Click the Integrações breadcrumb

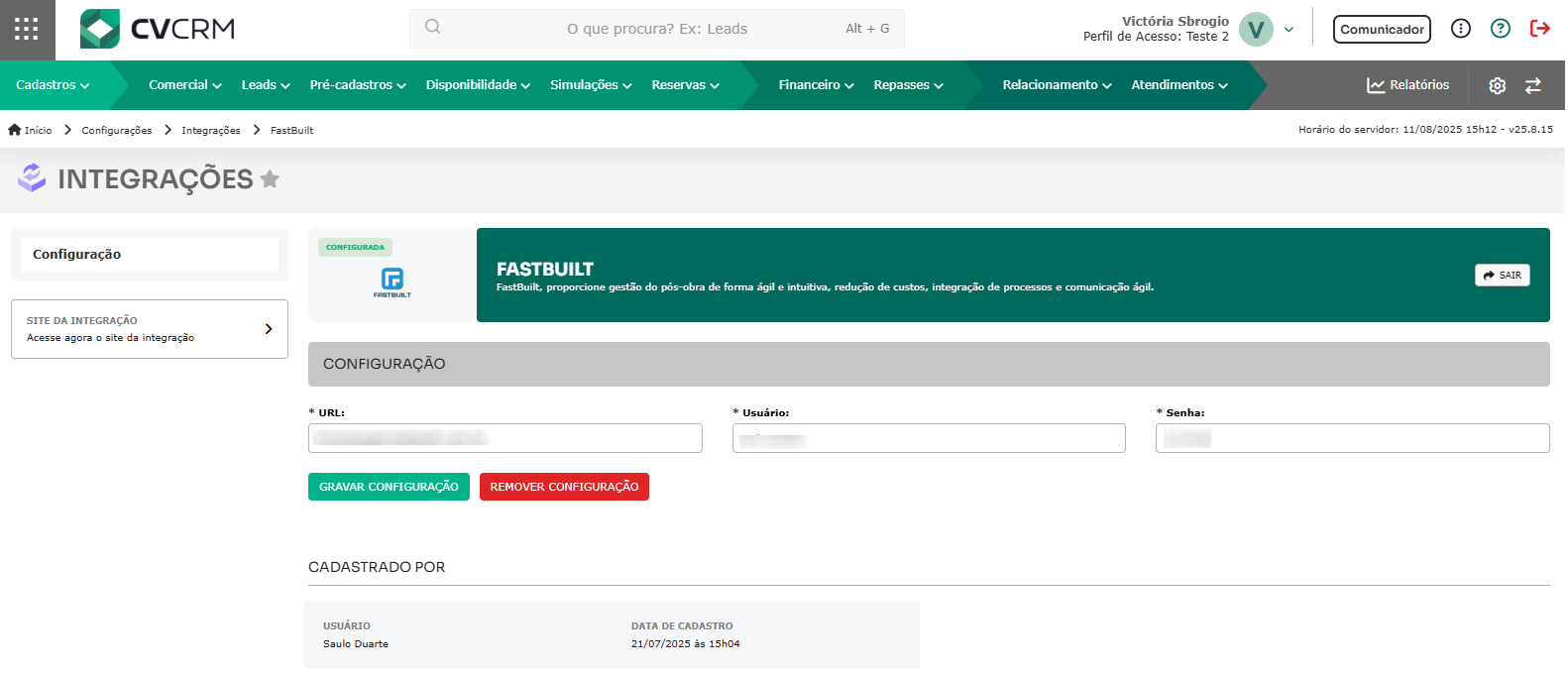(211, 130)
